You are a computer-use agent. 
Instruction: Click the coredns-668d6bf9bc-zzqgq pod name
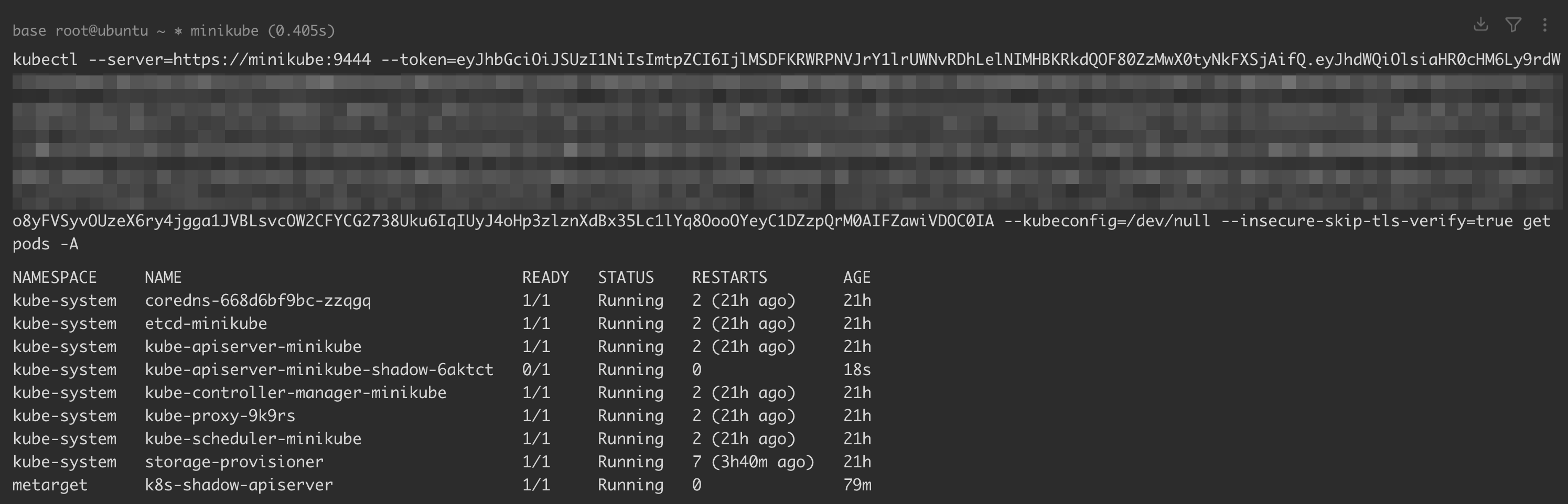coord(257,300)
